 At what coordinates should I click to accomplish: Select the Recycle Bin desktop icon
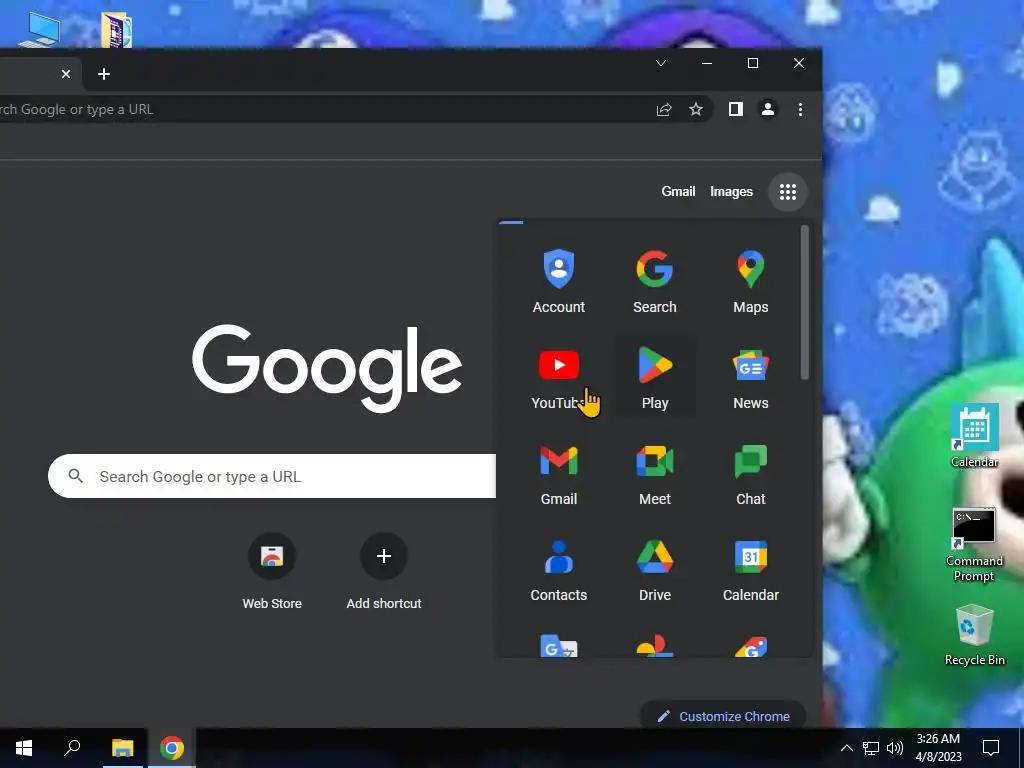(974, 635)
